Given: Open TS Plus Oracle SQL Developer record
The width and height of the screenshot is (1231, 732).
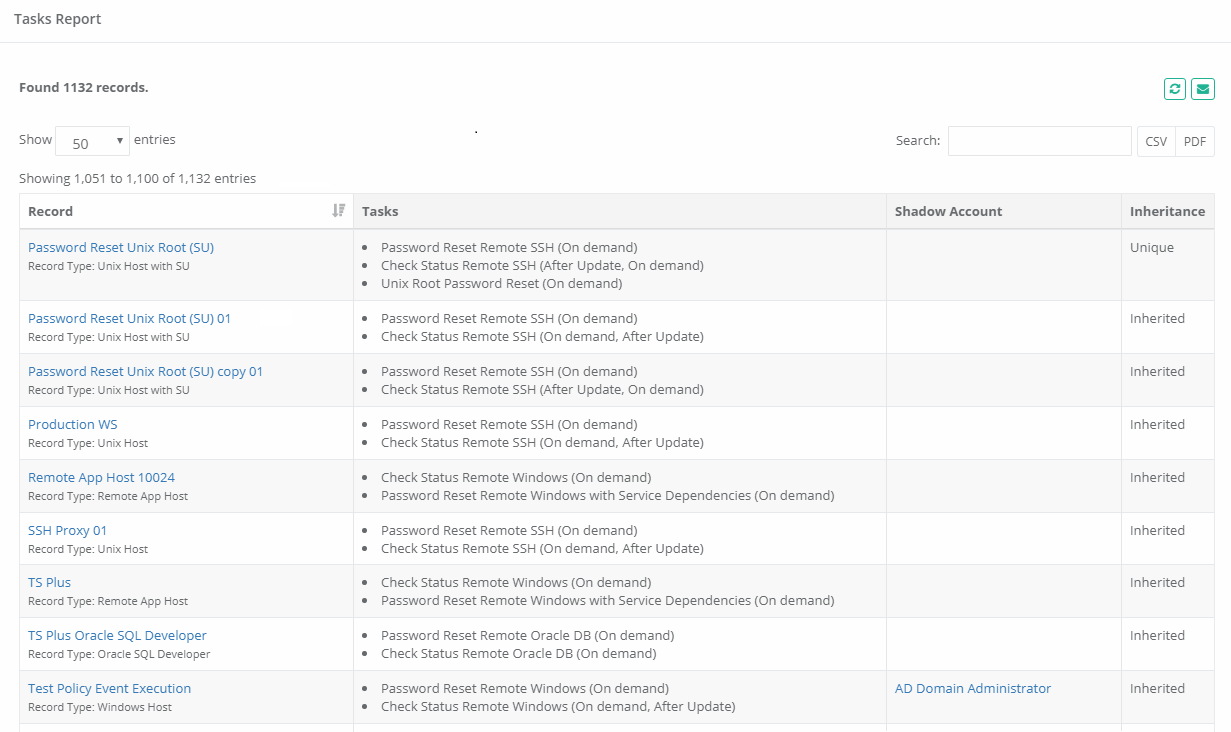Looking at the screenshot, I should pyautogui.click(x=117, y=636).
